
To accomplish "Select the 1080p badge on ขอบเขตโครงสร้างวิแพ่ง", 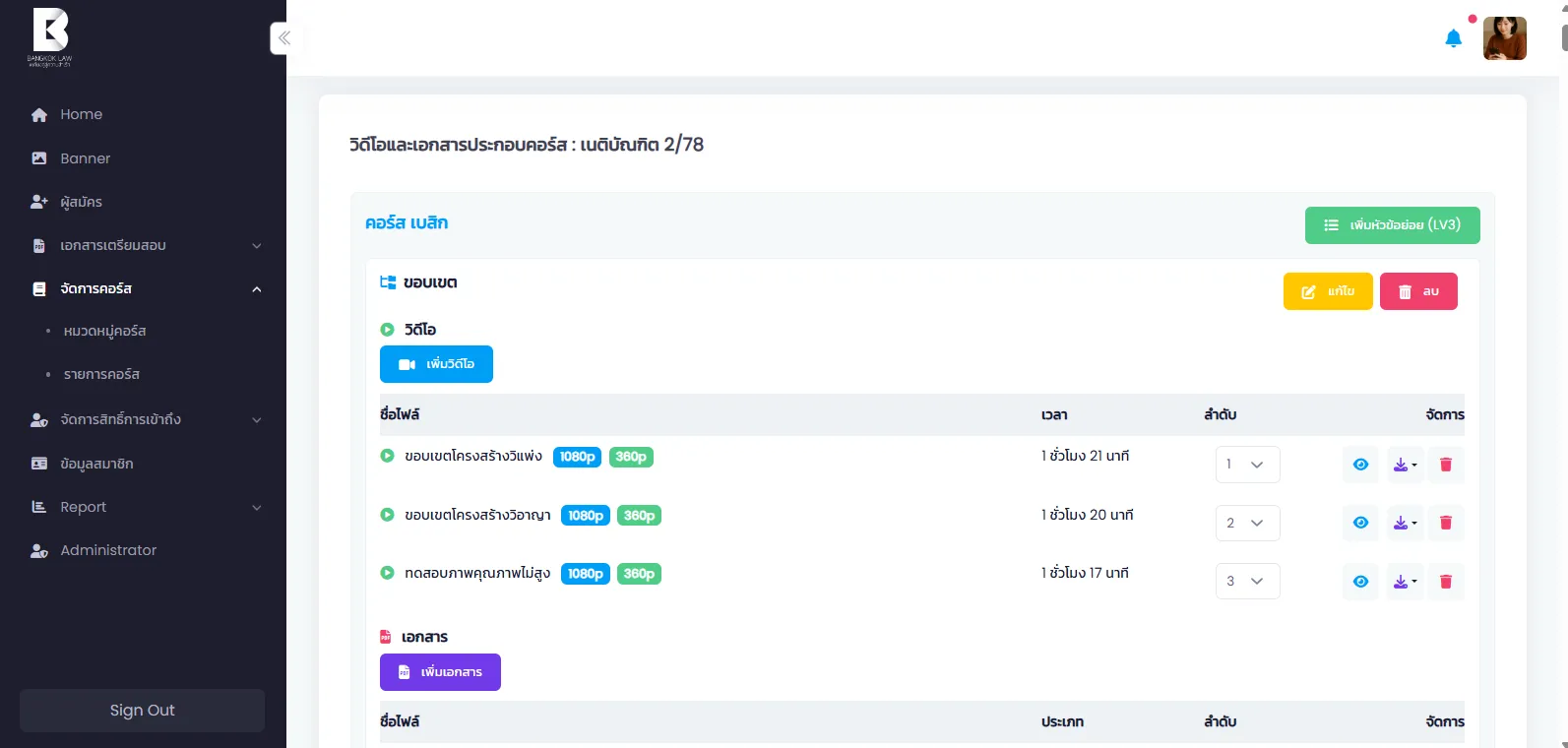I will pos(577,457).
